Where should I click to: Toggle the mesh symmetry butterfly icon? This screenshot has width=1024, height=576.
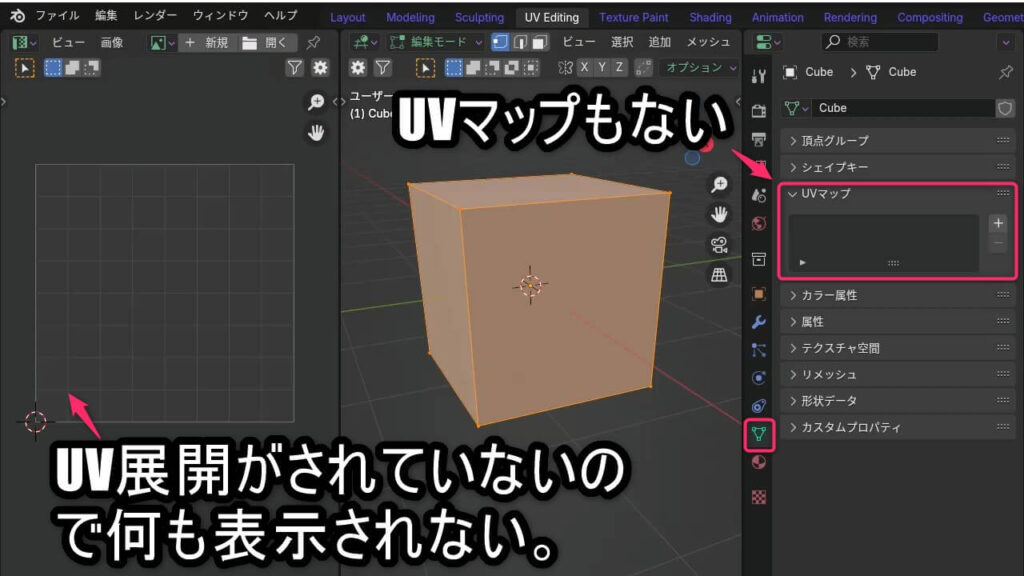(x=566, y=68)
